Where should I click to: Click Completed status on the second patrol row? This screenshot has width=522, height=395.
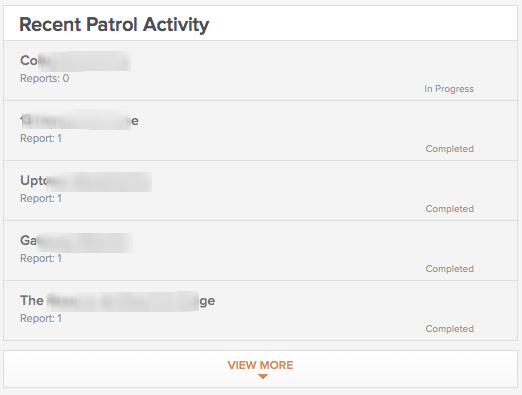(449, 149)
